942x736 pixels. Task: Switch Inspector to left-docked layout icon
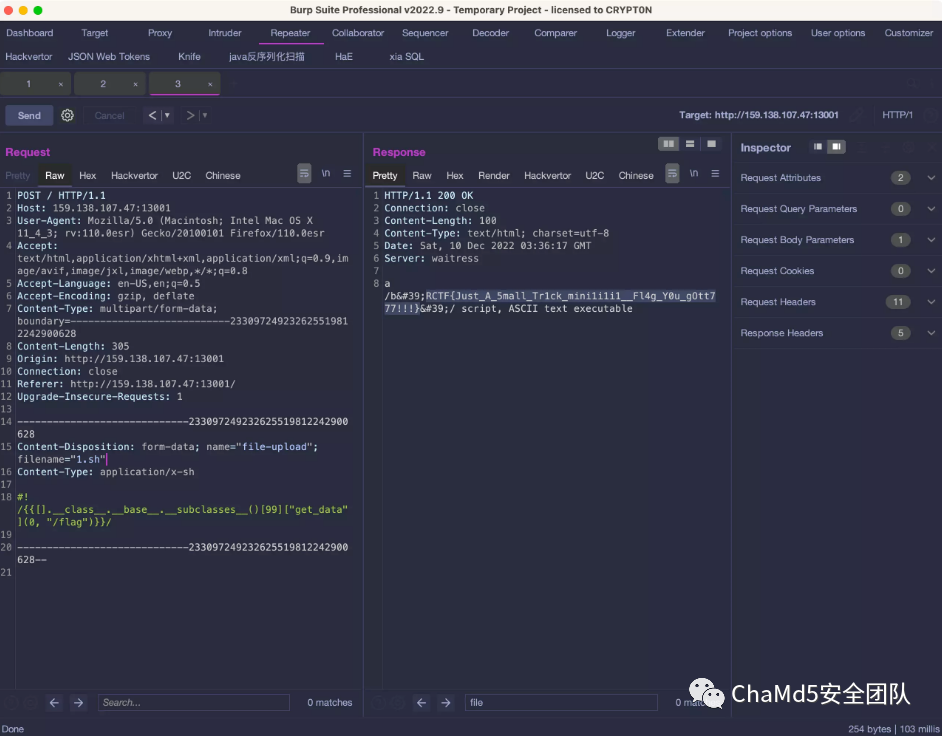pos(818,147)
